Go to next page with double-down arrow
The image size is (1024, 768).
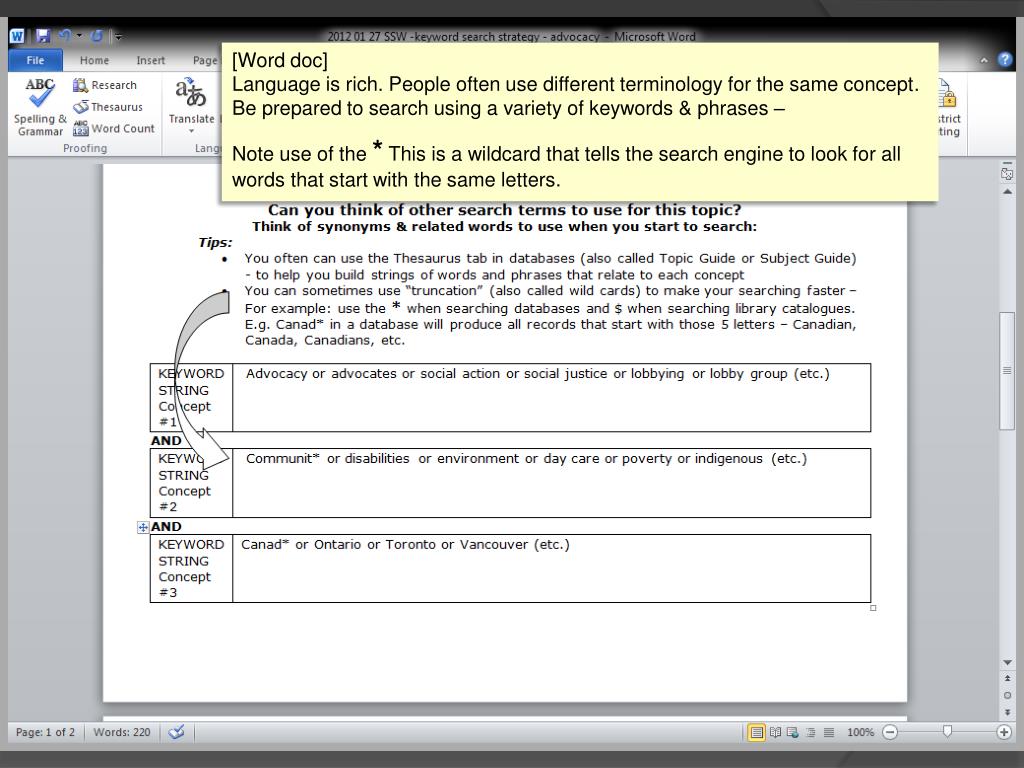(1007, 712)
